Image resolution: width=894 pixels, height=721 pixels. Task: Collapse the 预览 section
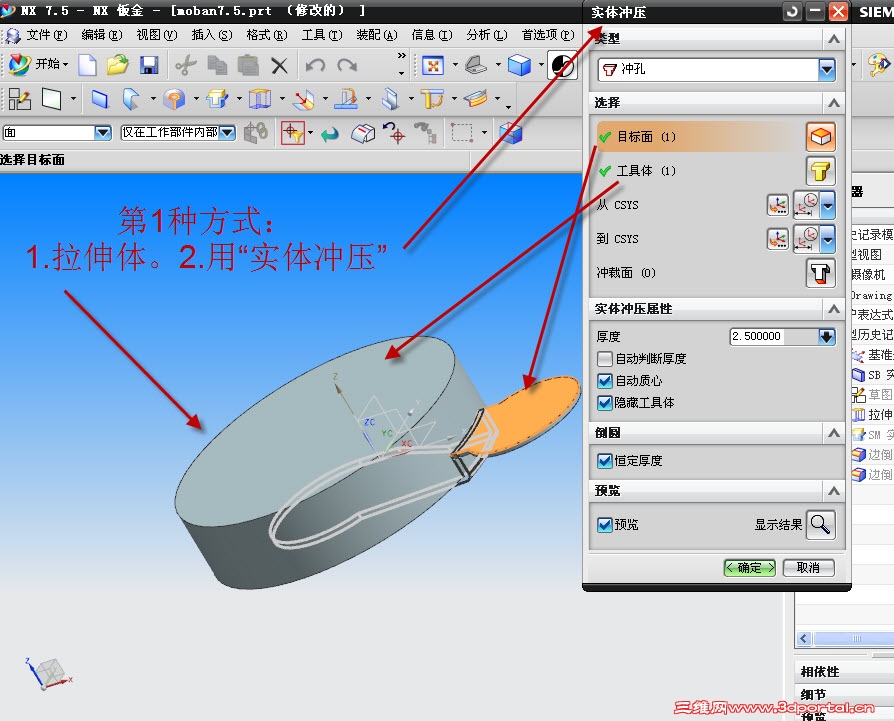pyautogui.click(x=834, y=490)
